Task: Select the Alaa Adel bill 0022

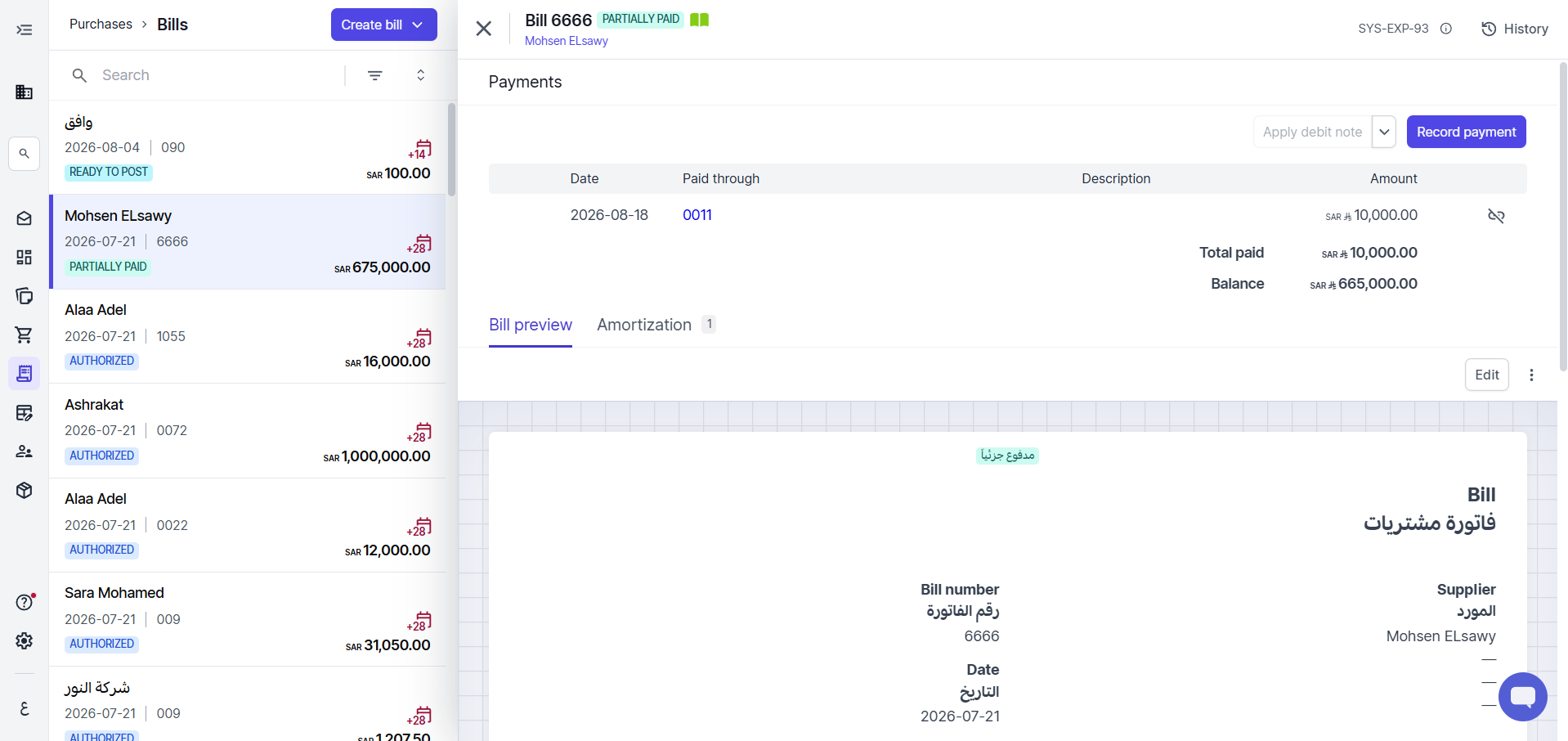Action: point(248,525)
